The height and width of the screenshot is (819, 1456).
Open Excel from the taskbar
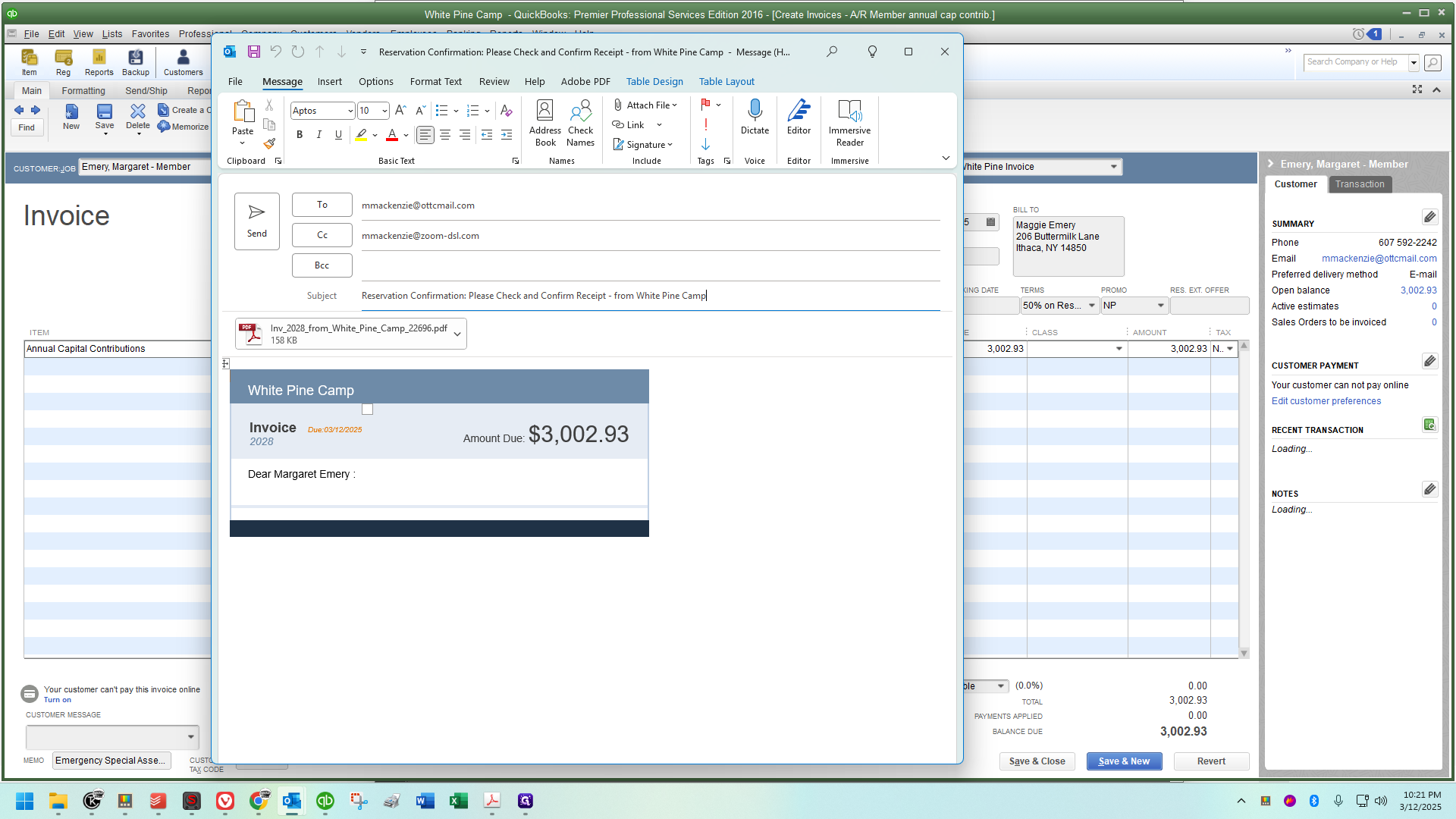click(458, 801)
